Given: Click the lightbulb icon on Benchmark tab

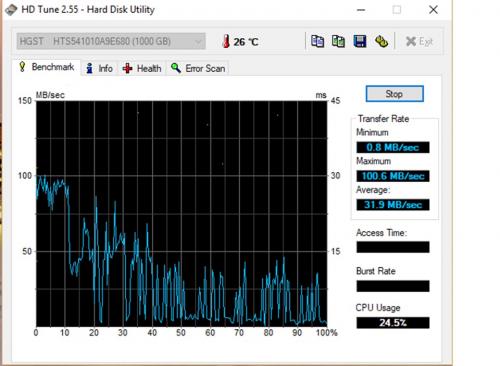Looking at the screenshot, I should coord(22,67).
